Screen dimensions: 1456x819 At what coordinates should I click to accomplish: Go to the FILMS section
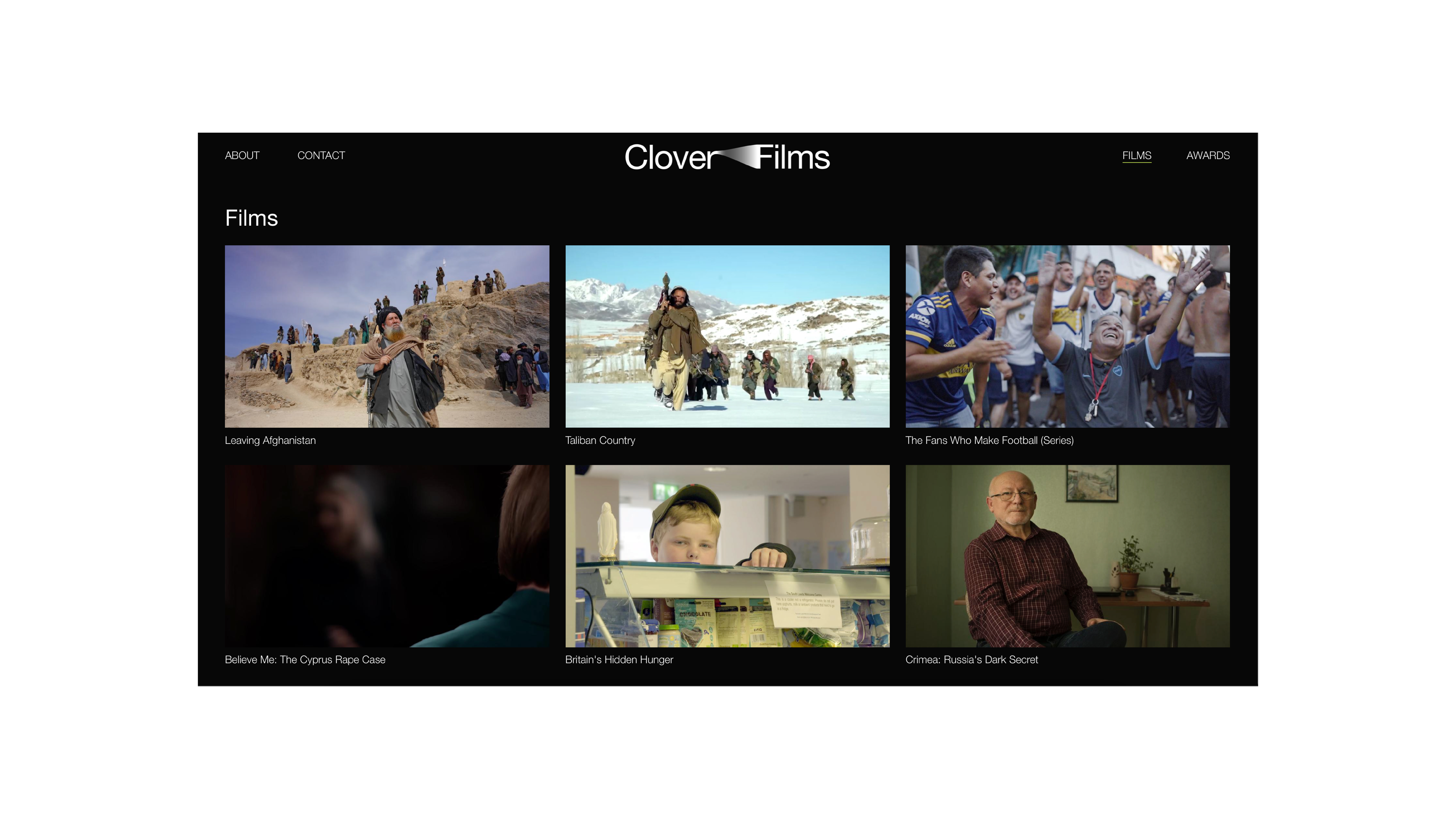point(1137,155)
